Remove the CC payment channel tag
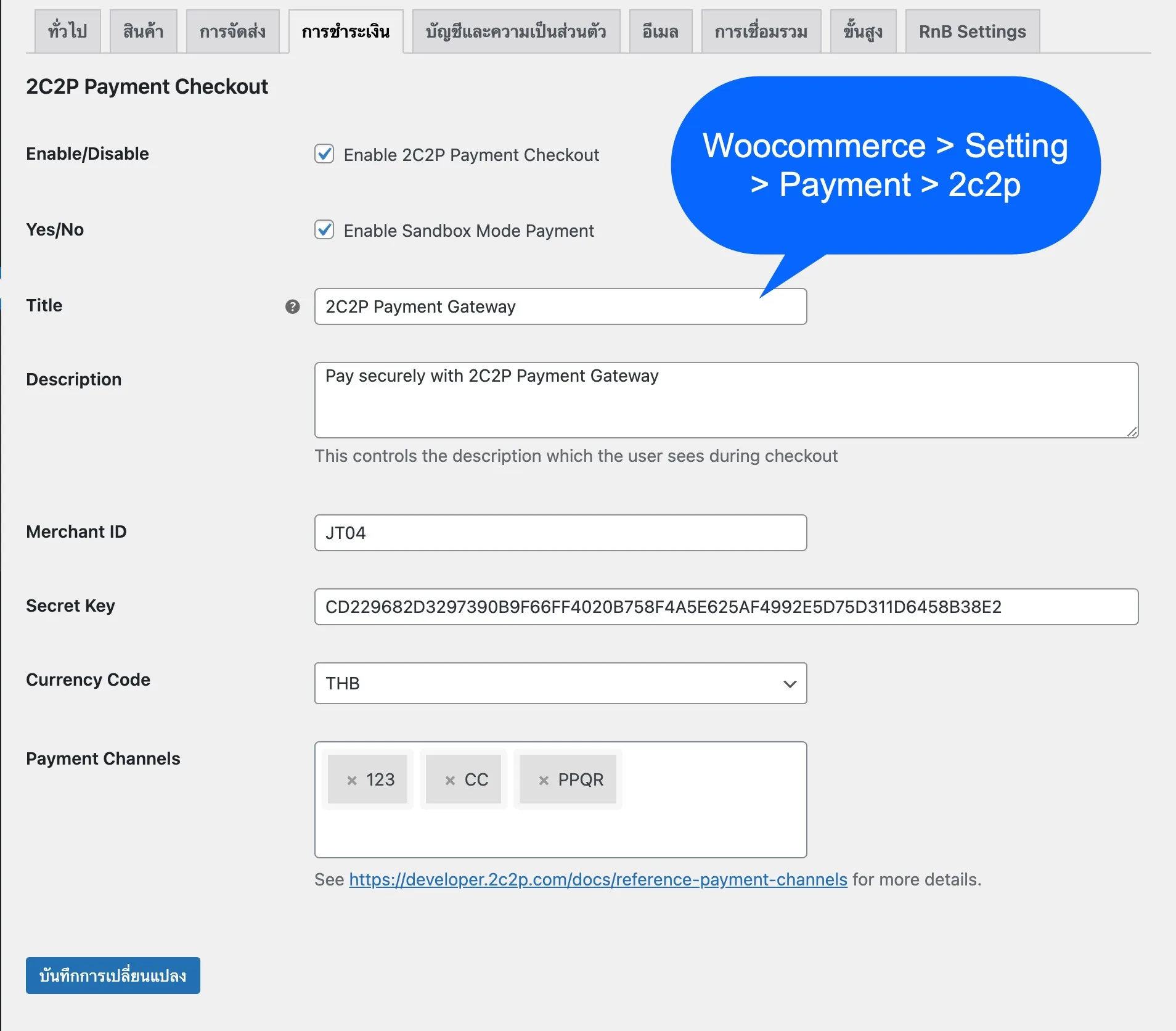This screenshot has width=1176, height=1031. pos(450,780)
